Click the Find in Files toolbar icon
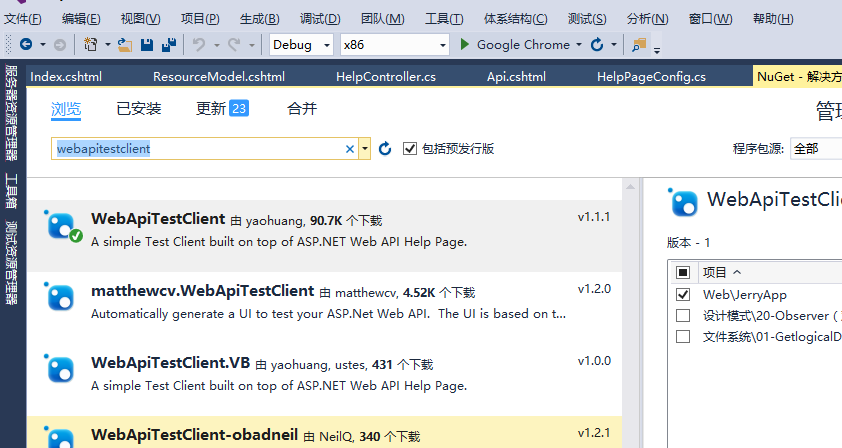The height and width of the screenshot is (448, 842). pos(638,45)
